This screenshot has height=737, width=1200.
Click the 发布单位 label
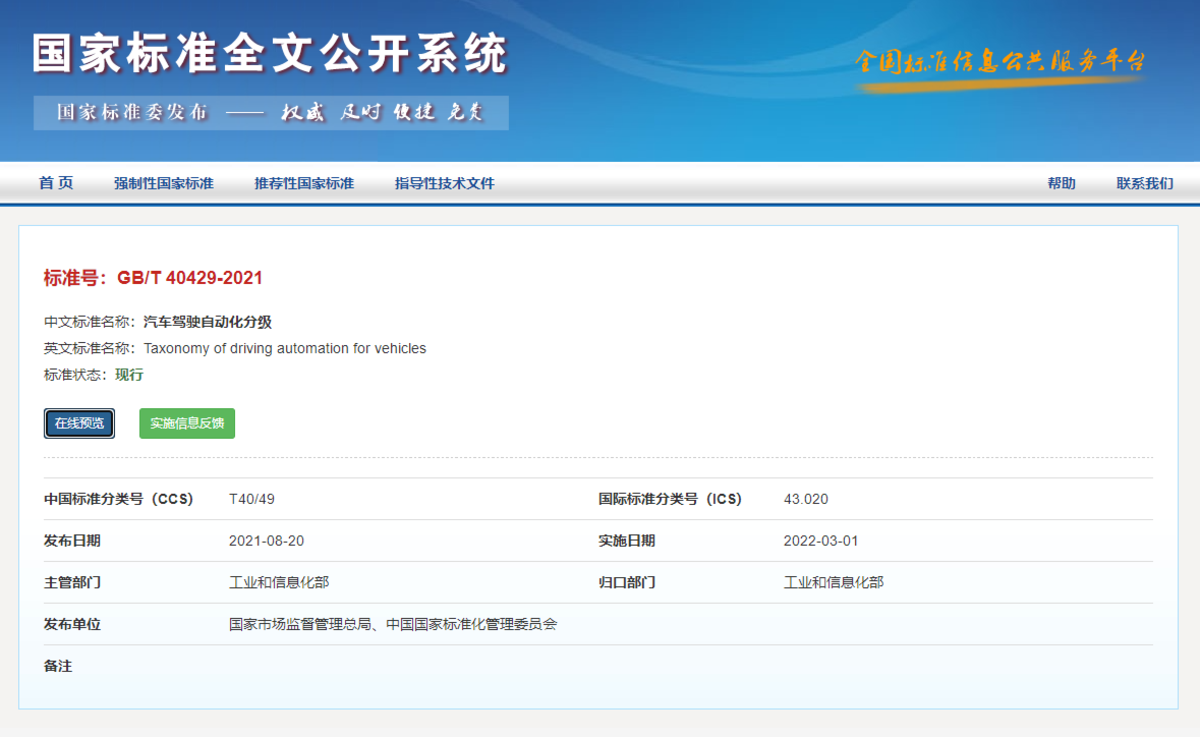[72, 624]
